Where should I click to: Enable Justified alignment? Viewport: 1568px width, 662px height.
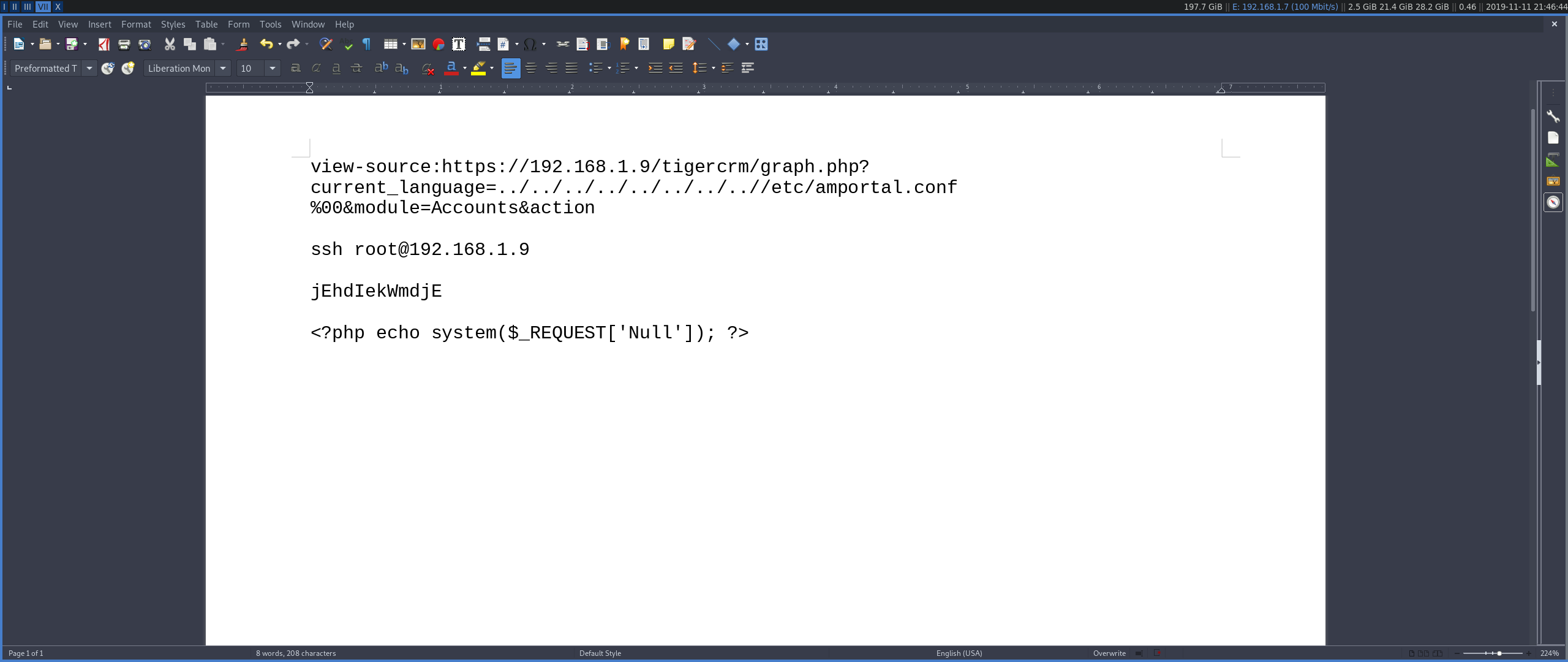571,68
